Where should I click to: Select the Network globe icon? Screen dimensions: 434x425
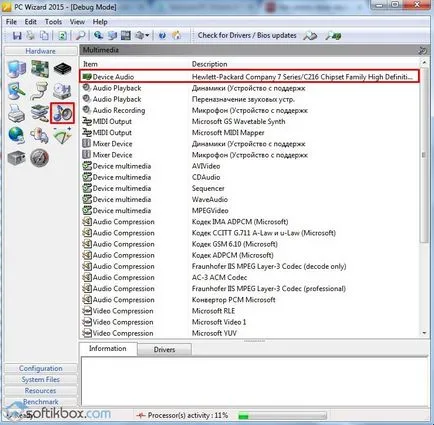(16, 135)
